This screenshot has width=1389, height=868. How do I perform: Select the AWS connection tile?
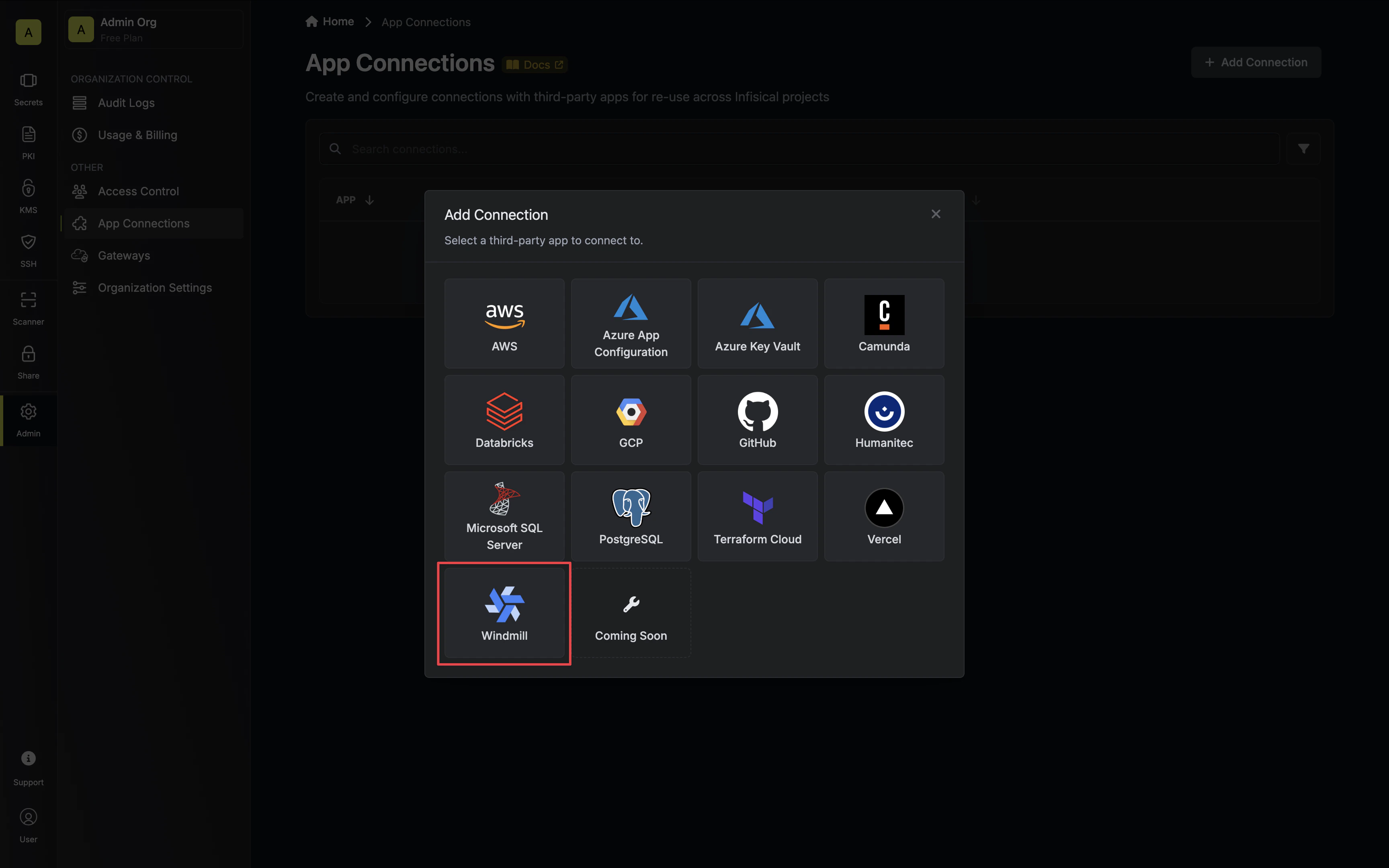tap(504, 323)
